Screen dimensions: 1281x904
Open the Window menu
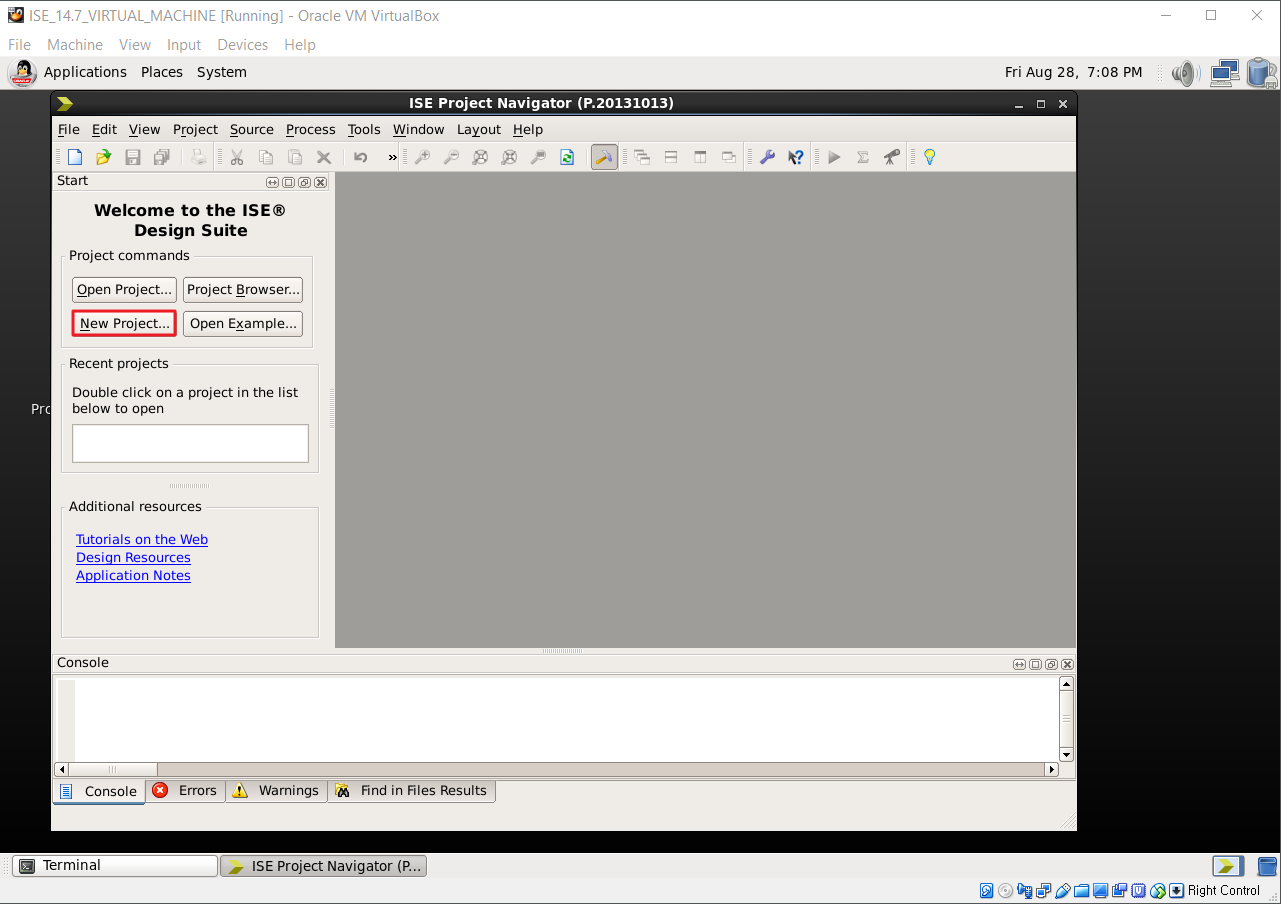coord(418,129)
